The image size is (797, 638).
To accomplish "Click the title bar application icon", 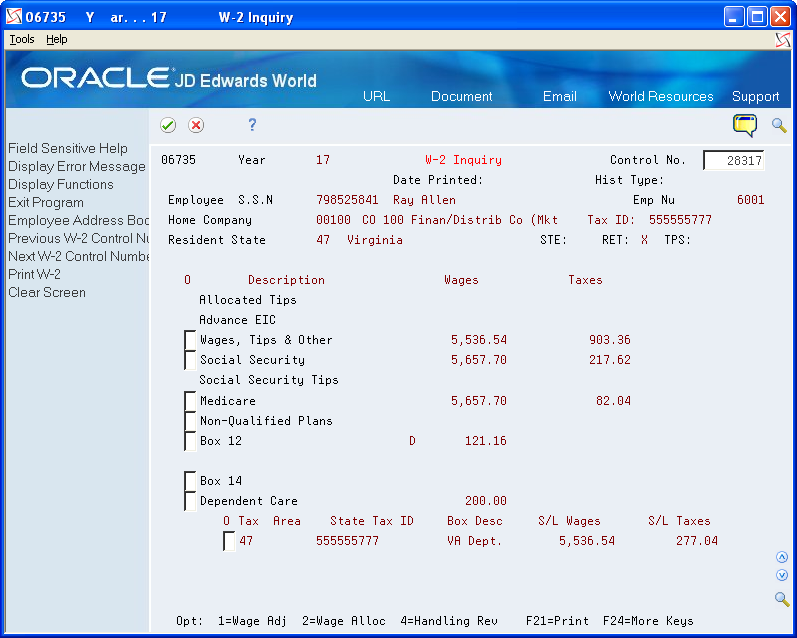I will (x=14, y=16).
